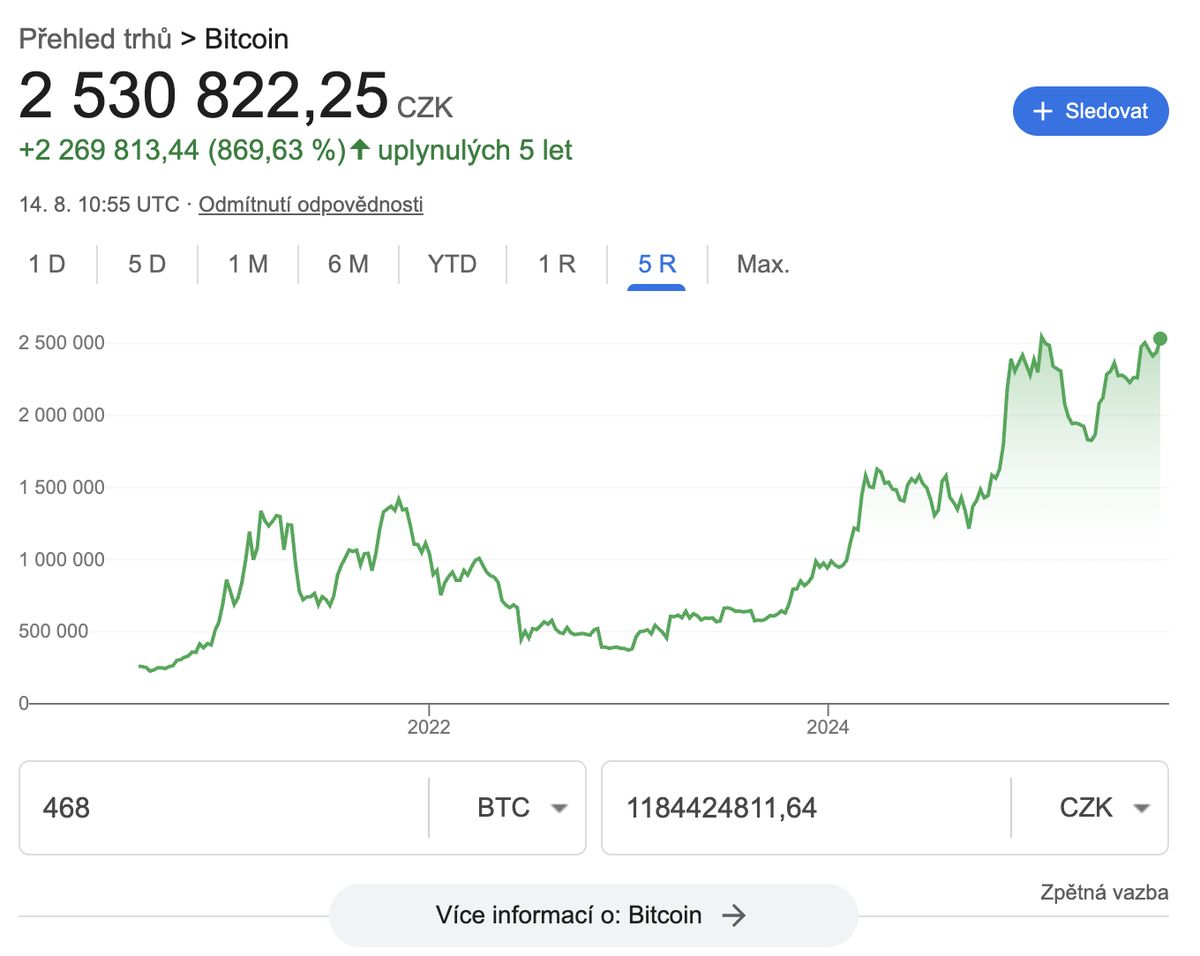Viewport: 1200px width, 956px height.
Task: Show the Max. range tab
Action: click(x=763, y=264)
